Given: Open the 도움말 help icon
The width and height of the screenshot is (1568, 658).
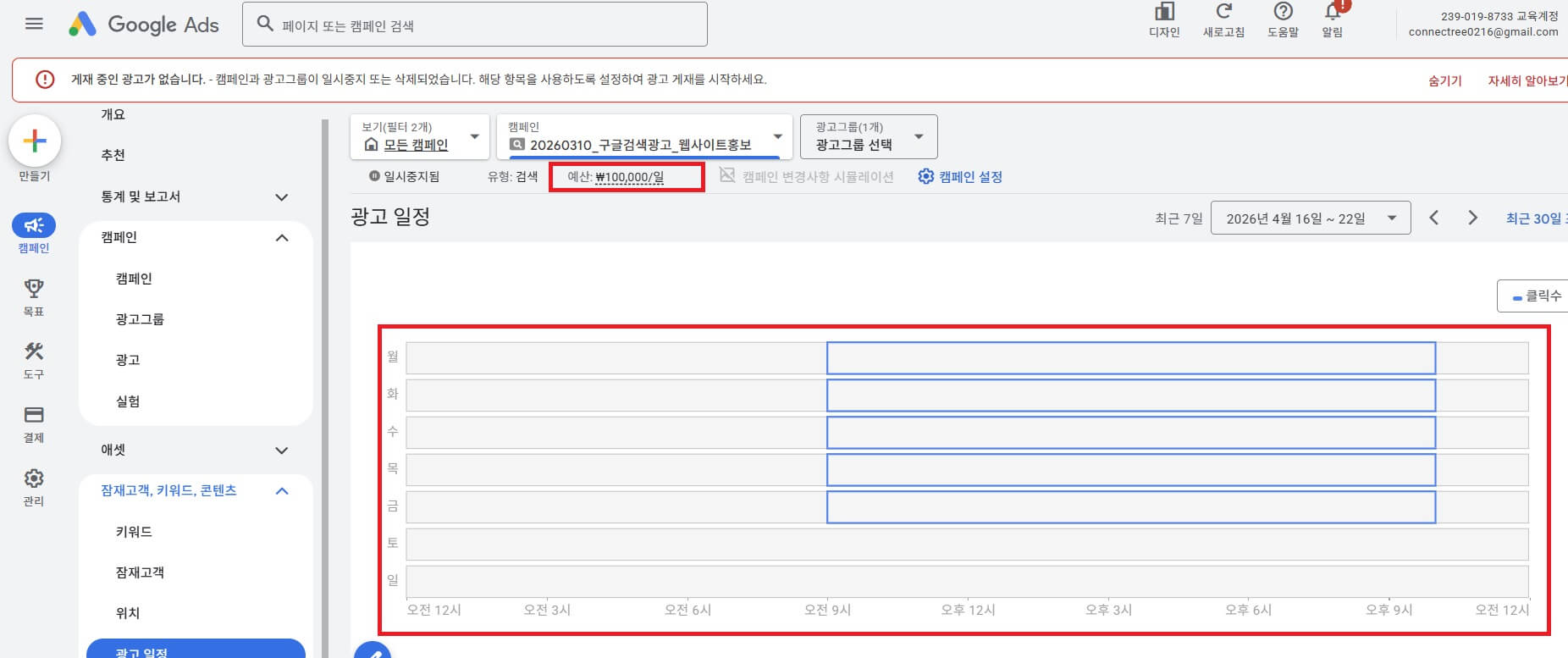Looking at the screenshot, I should 1283,12.
